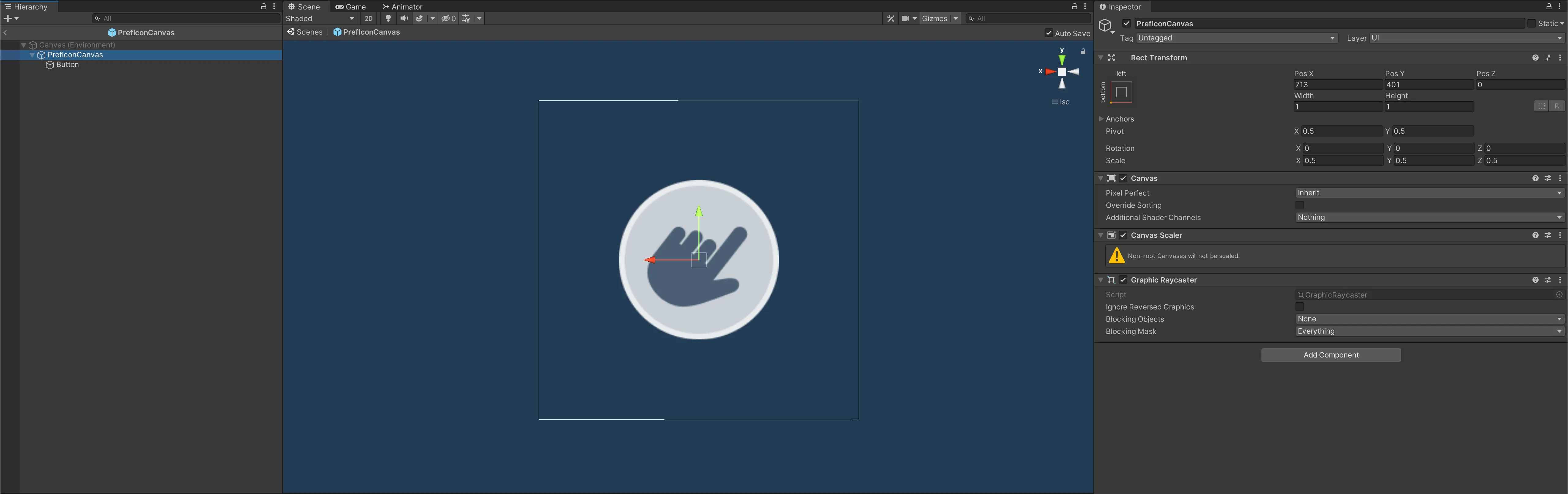
Task: Open Canvas component presets icon
Action: point(1547,178)
